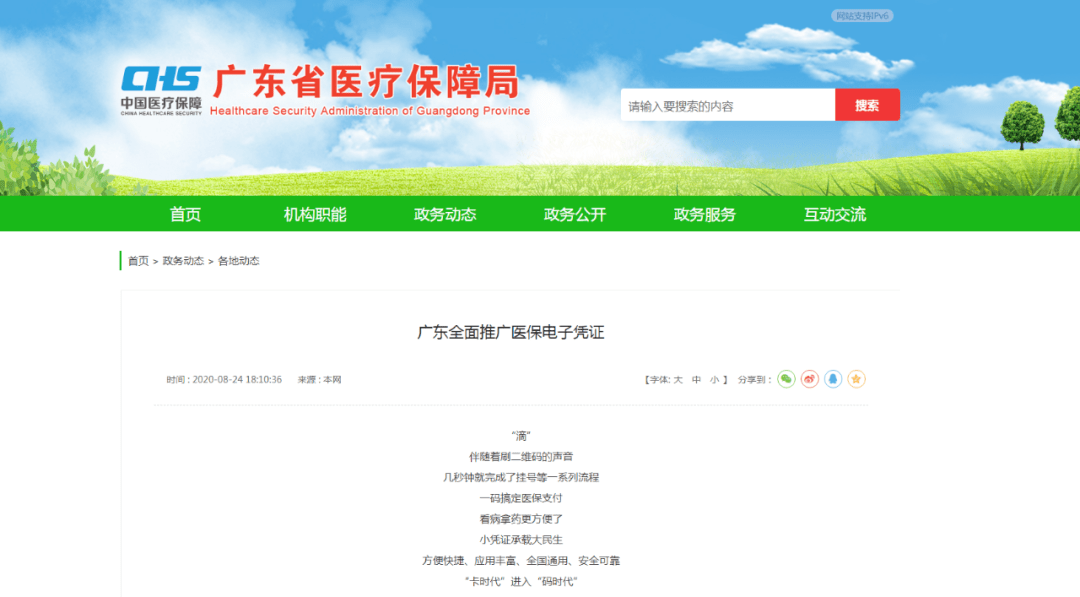Share article to Weibo
This screenshot has height=597, width=1080.
click(x=810, y=379)
